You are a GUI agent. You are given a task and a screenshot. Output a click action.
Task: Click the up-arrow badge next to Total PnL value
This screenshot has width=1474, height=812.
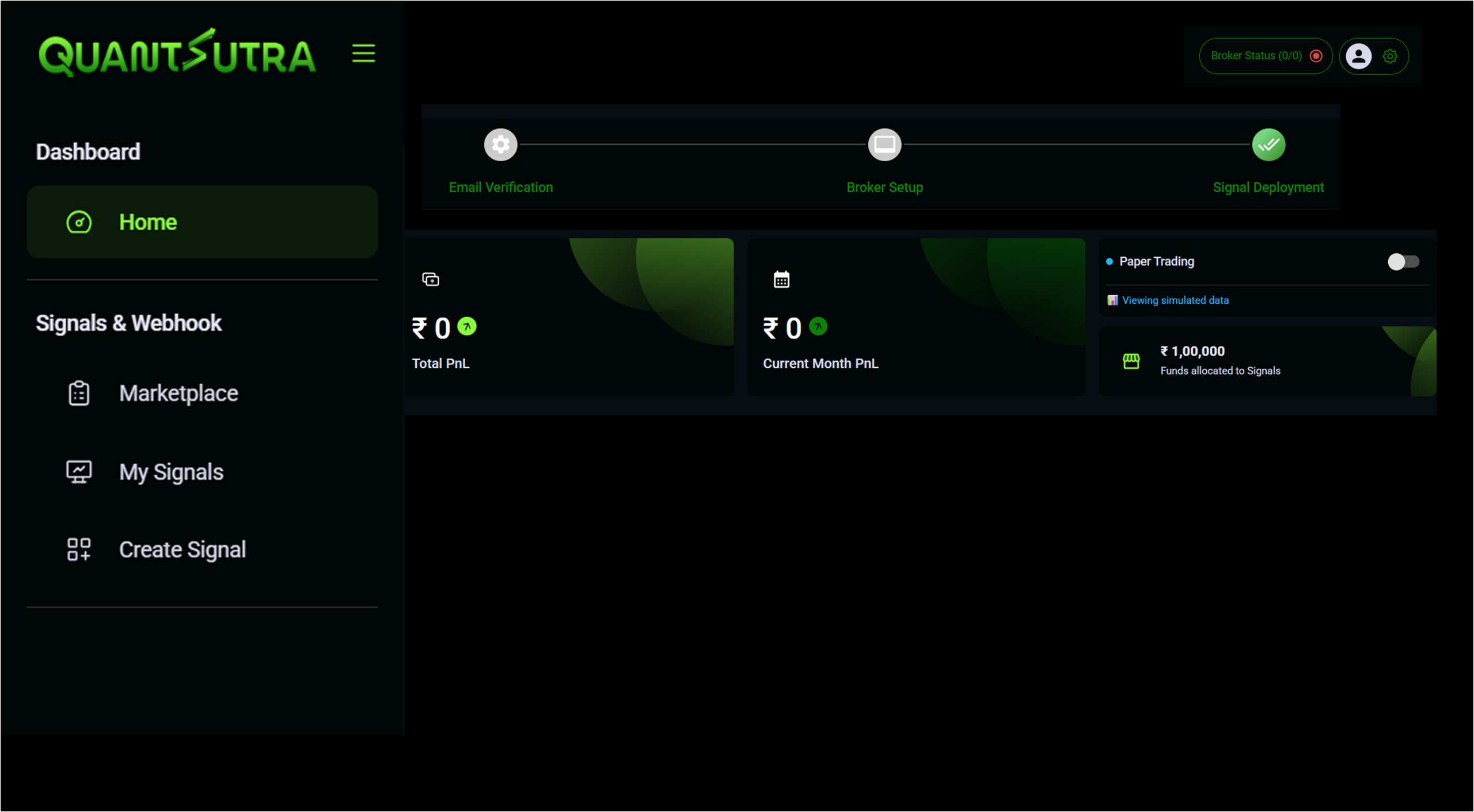467,326
